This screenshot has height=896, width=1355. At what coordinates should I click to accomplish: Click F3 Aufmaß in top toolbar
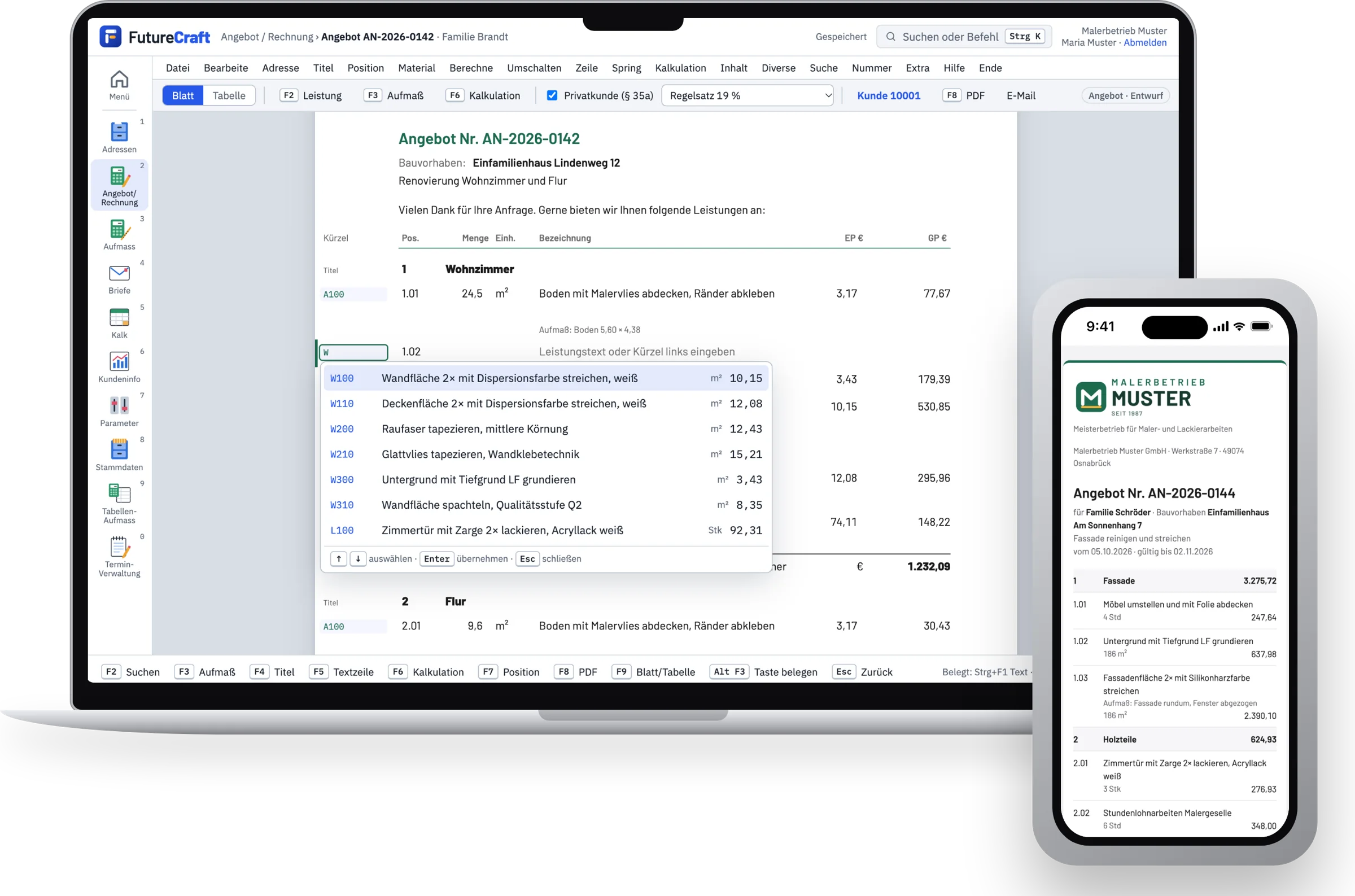(394, 95)
